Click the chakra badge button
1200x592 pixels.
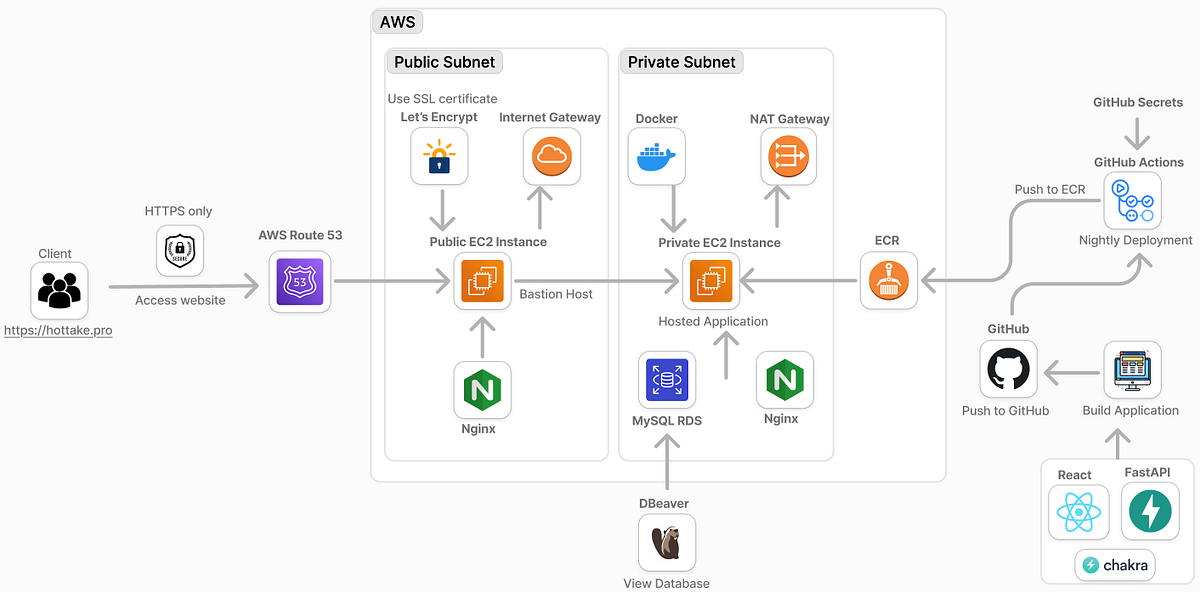click(x=1114, y=564)
